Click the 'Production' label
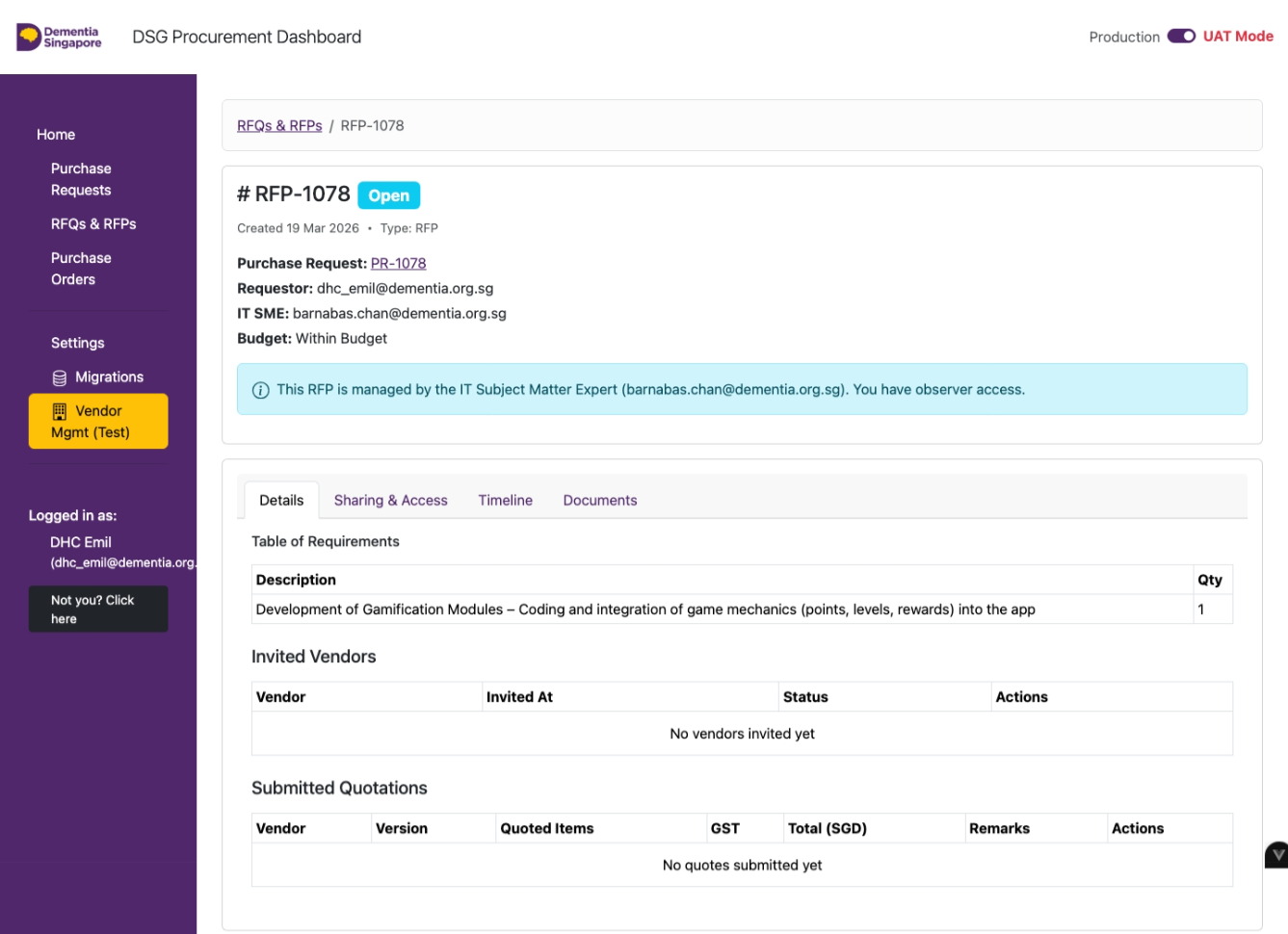 click(x=1124, y=38)
